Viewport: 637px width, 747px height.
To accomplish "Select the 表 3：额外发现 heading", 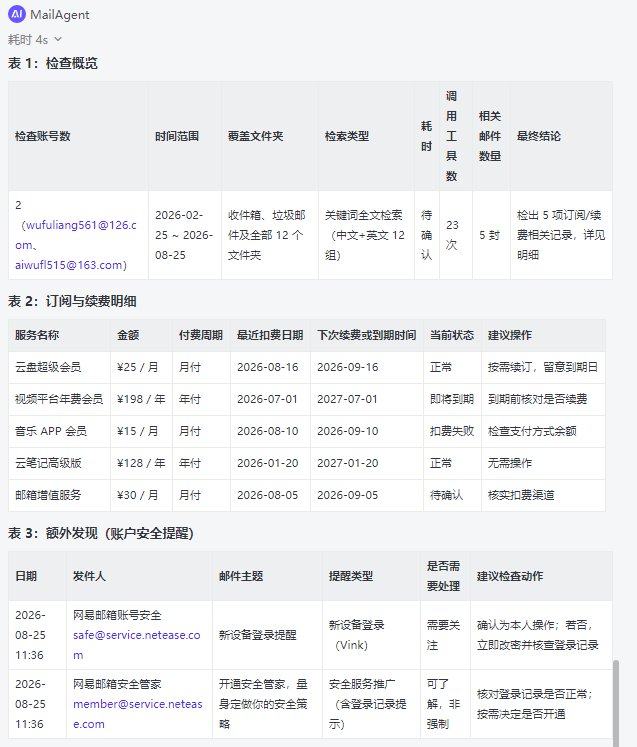I will [x=101, y=533].
